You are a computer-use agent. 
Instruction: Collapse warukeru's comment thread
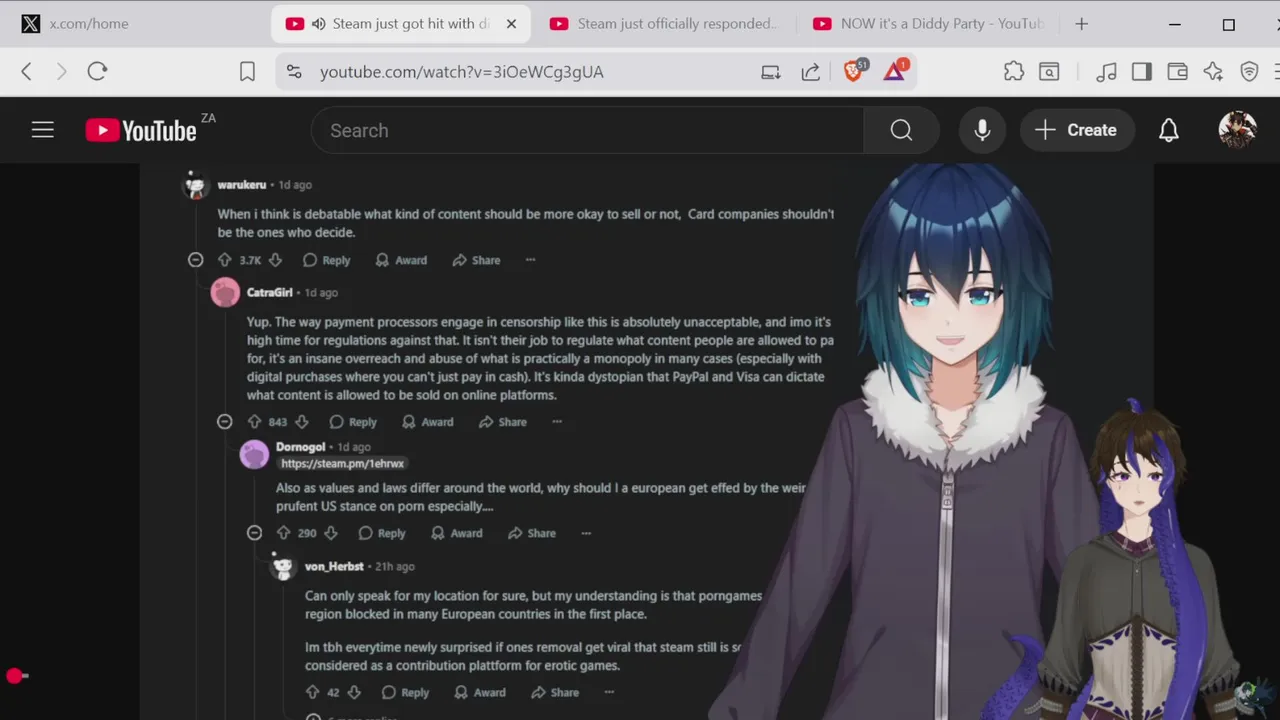[196, 260]
